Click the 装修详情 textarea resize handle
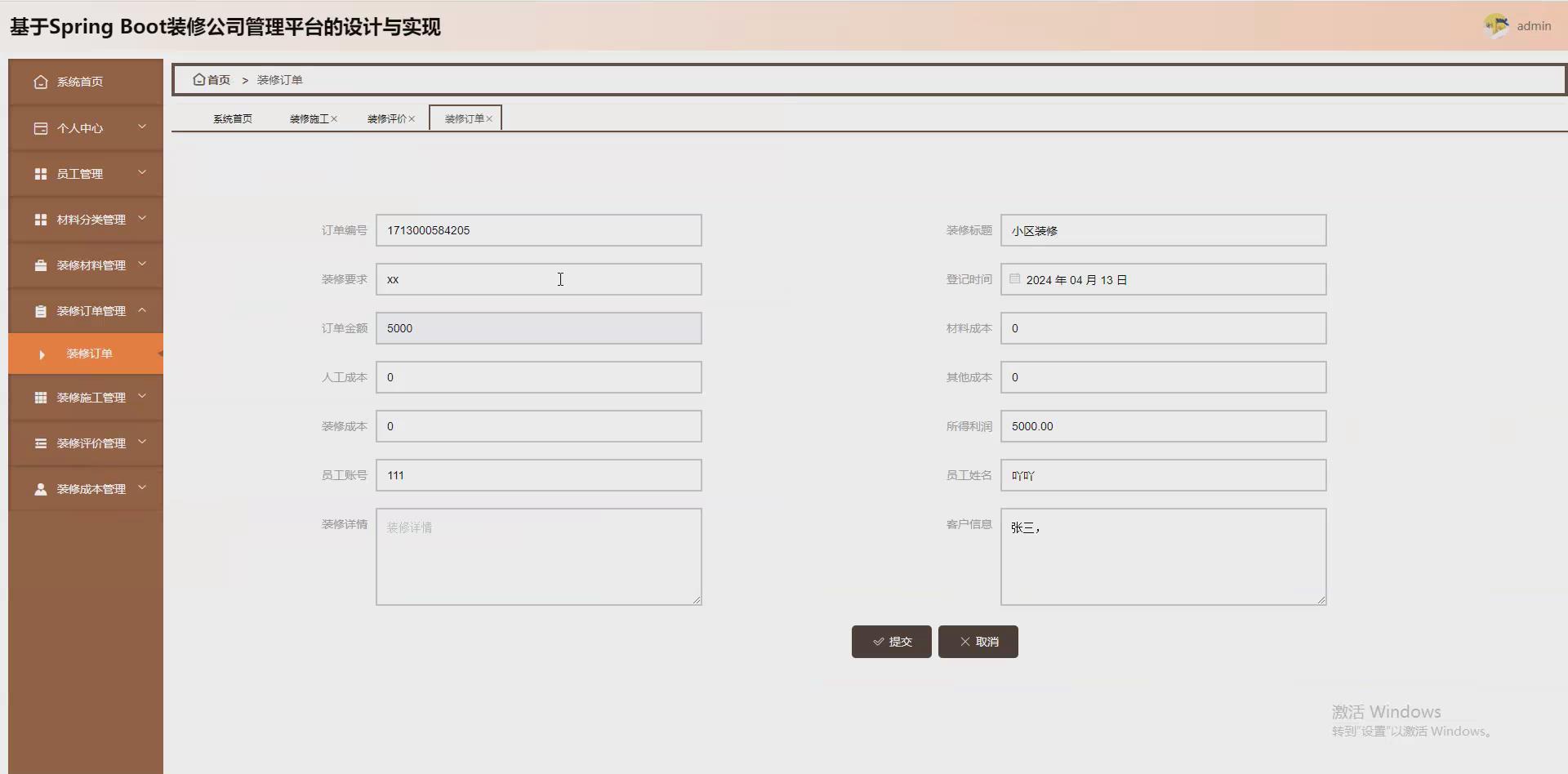The width and height of the screenshot is (1568, 774). coord(697,600)
